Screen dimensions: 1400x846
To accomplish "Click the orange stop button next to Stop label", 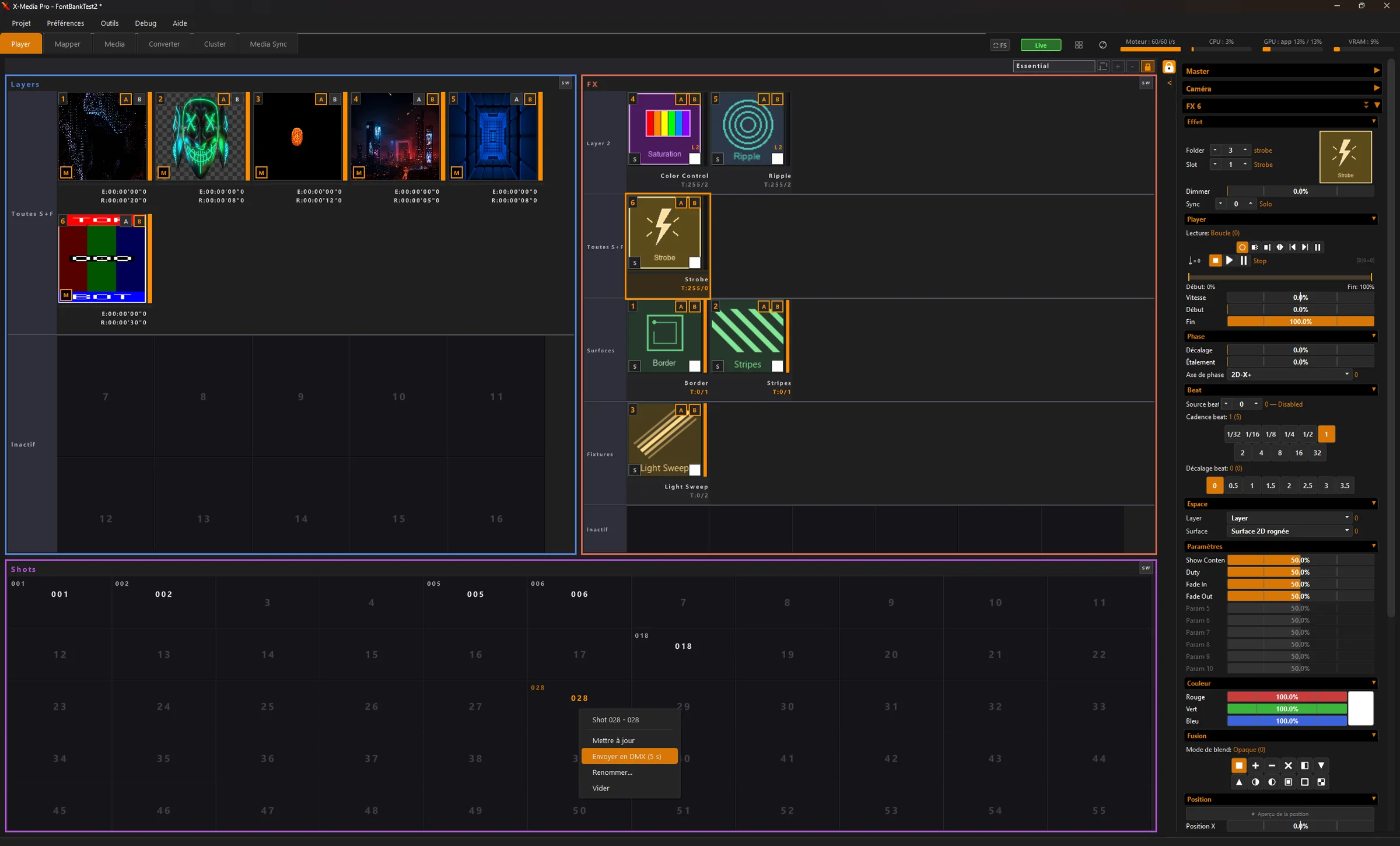I will click(1215, 261).
